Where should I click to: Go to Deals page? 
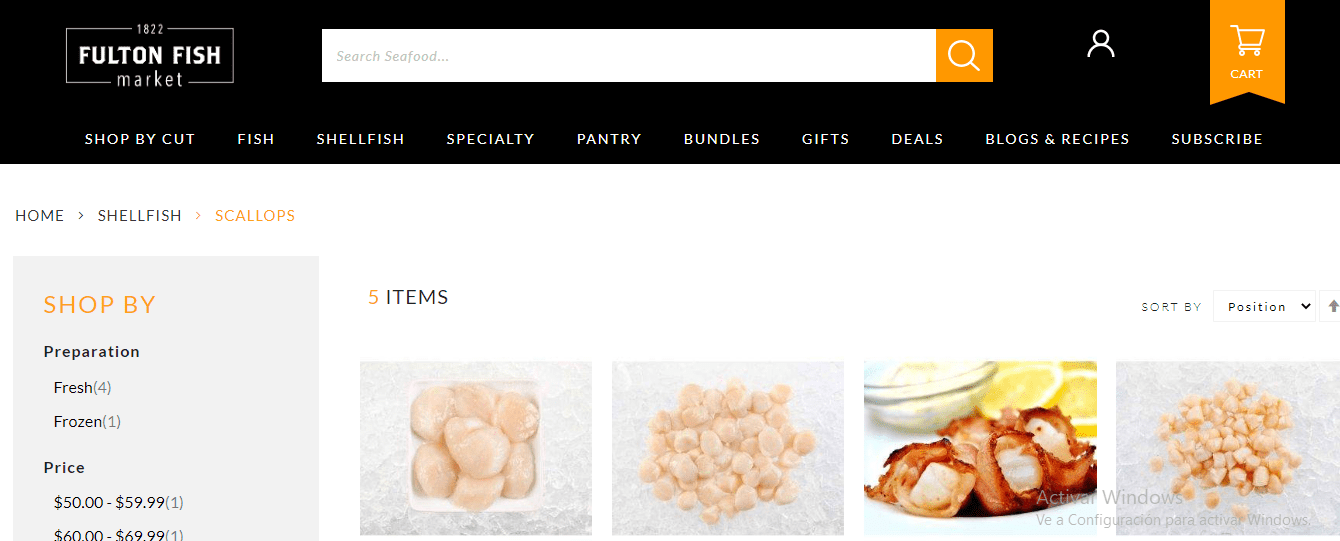click(917, 139)
